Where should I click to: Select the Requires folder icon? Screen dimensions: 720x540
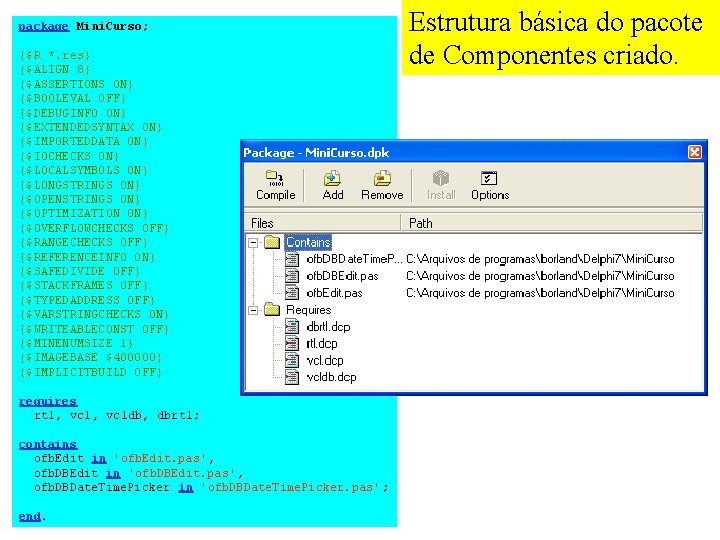click(272, 310)
